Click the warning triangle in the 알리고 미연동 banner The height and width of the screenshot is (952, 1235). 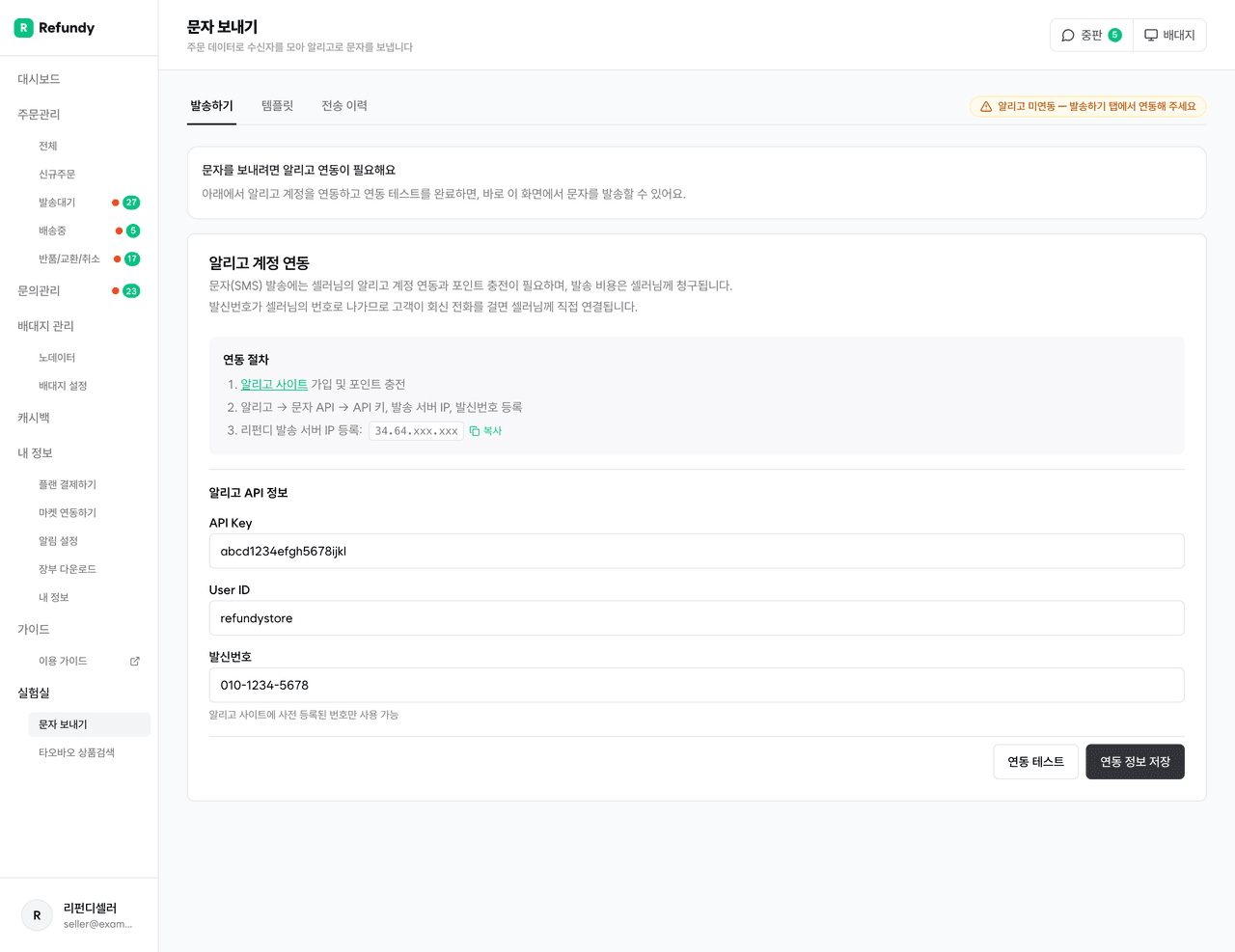986,107
